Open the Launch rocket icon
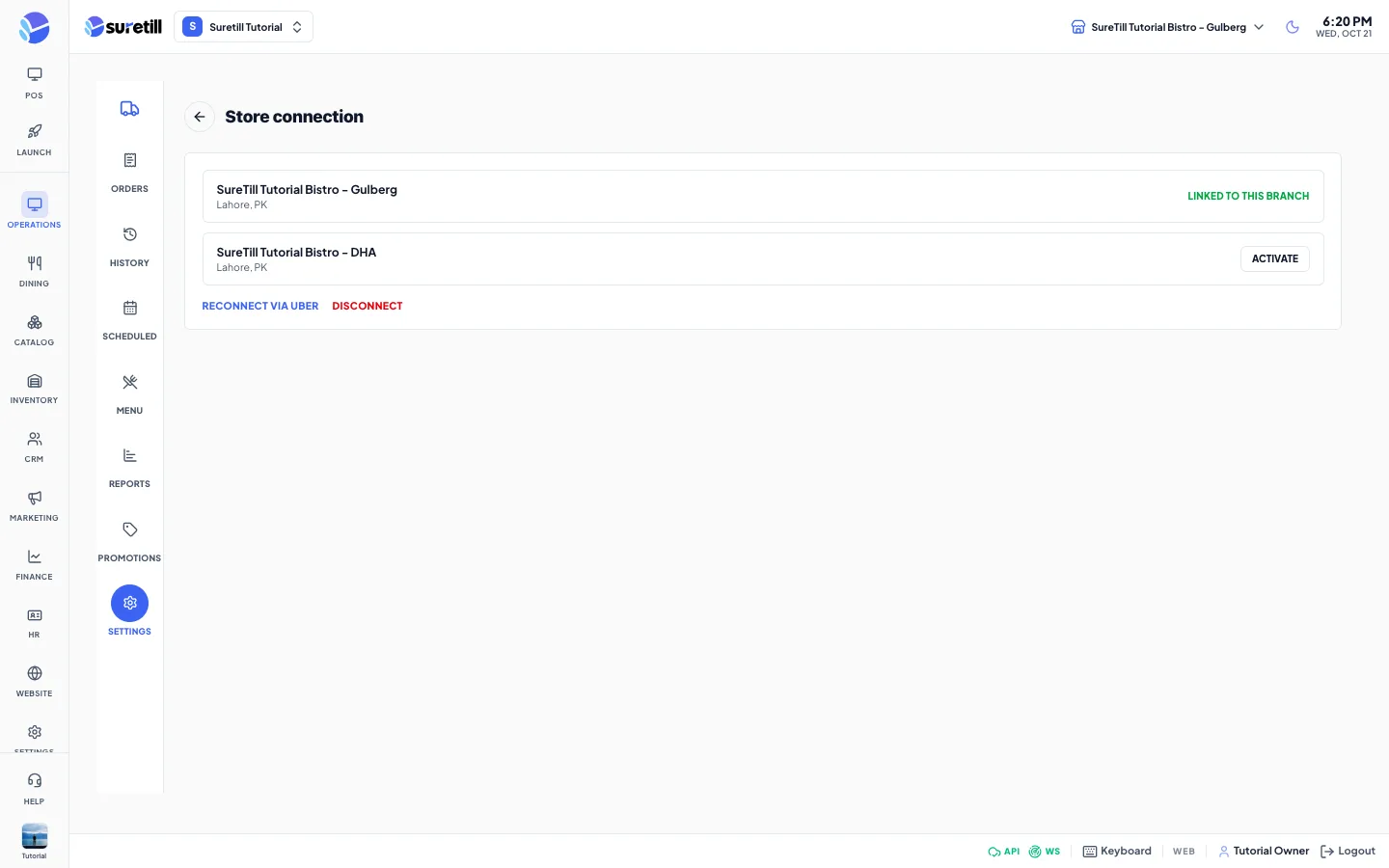 [x=34, y=140]
